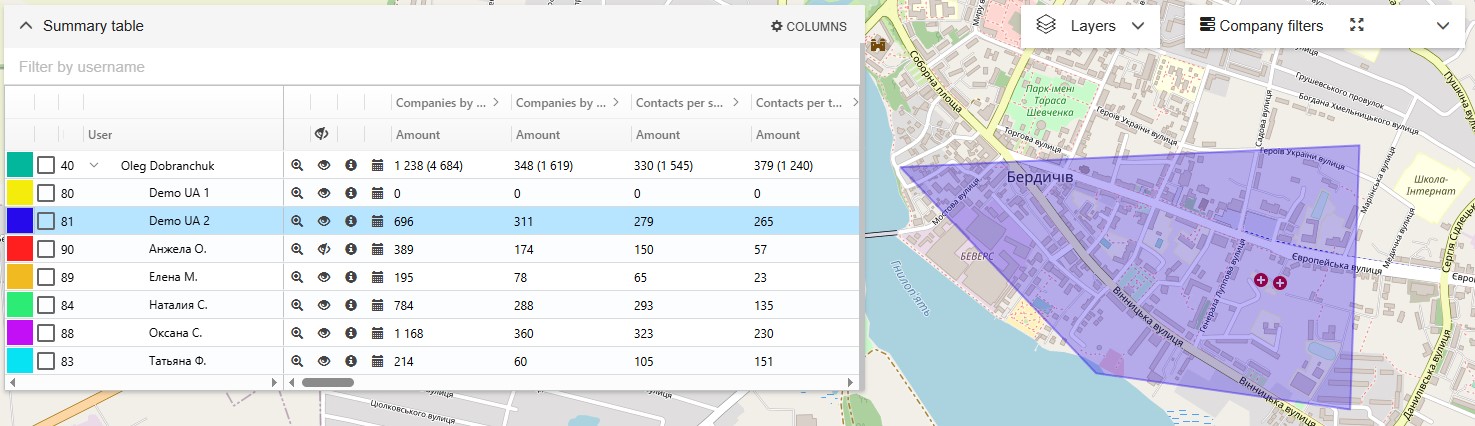Click the castle landmark icon on map
This screenshot has height=426, width=1475.
pyautogui.click(x=878, y=45)
